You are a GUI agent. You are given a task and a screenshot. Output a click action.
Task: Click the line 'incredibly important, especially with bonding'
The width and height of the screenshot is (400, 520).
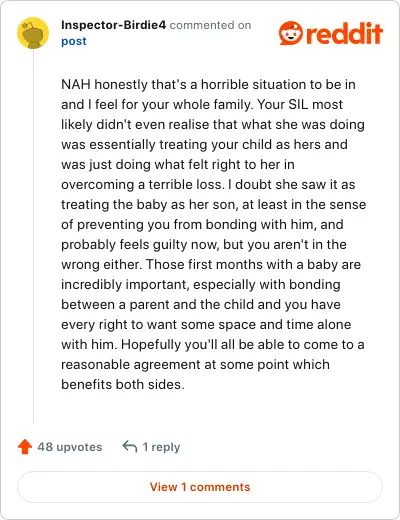(x=201, y=284)
